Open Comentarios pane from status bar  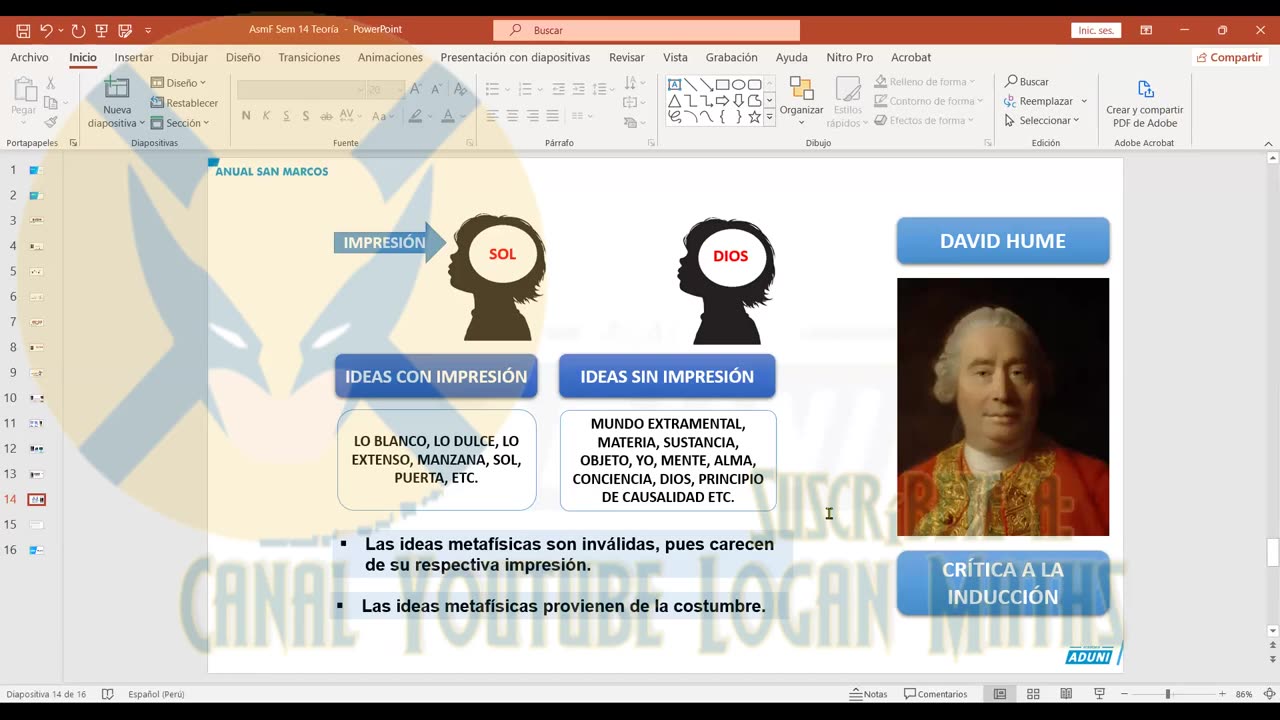pyautogui.click(x=936, y=694)
